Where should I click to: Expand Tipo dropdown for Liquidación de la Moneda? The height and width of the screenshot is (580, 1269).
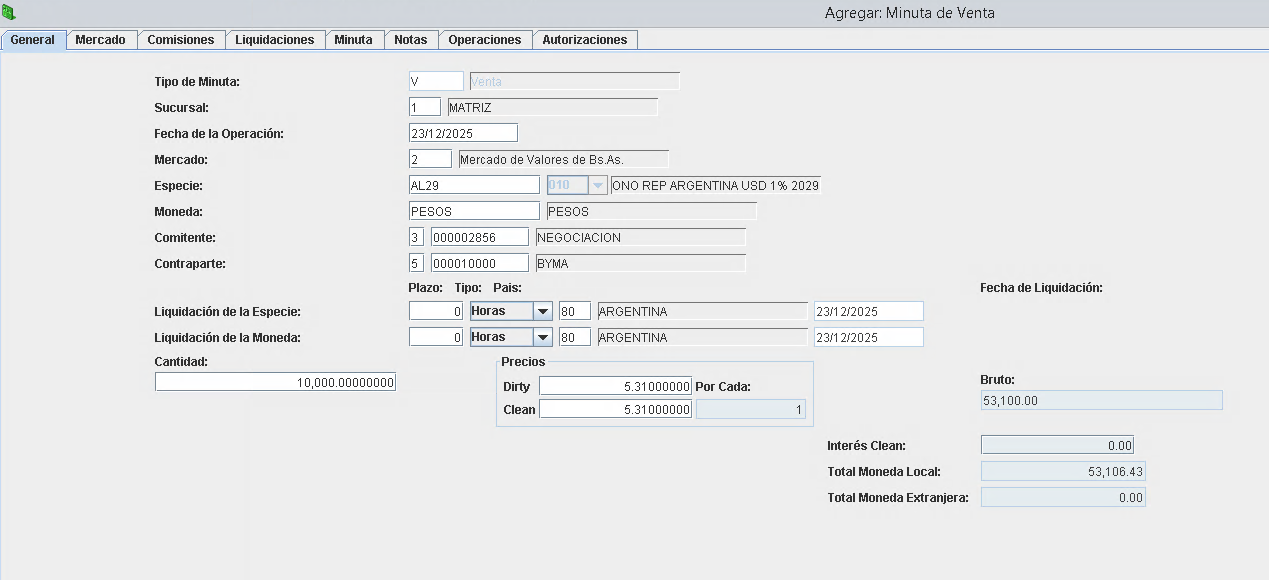click(x=543, y=337)
